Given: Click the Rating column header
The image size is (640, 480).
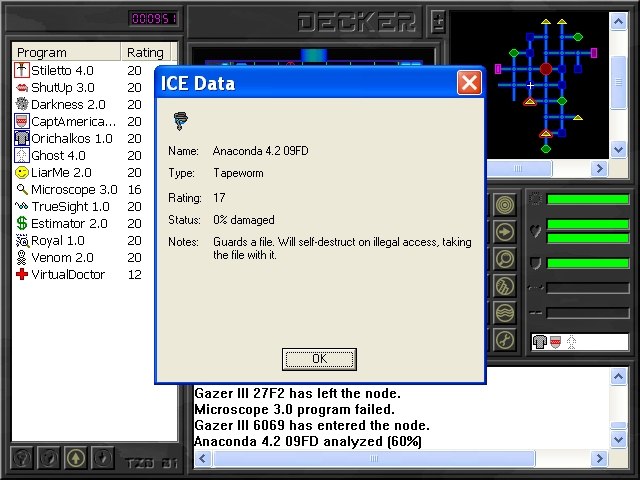Looking at the screenshot, I should 145,52.
